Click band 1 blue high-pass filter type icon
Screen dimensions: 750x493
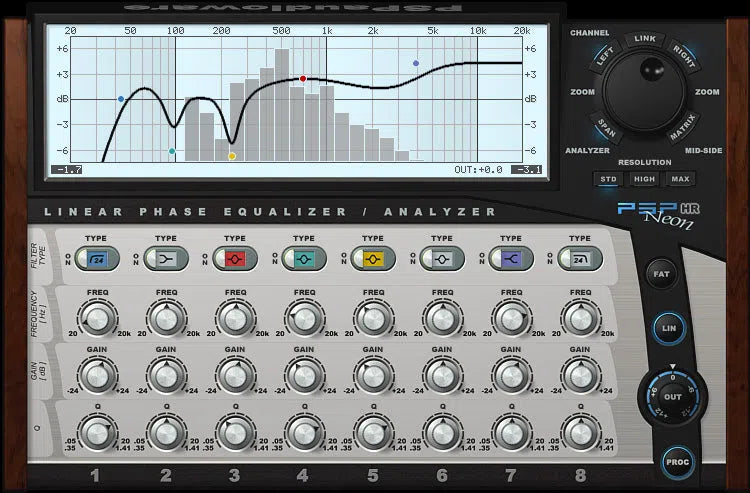coord(99,259)
